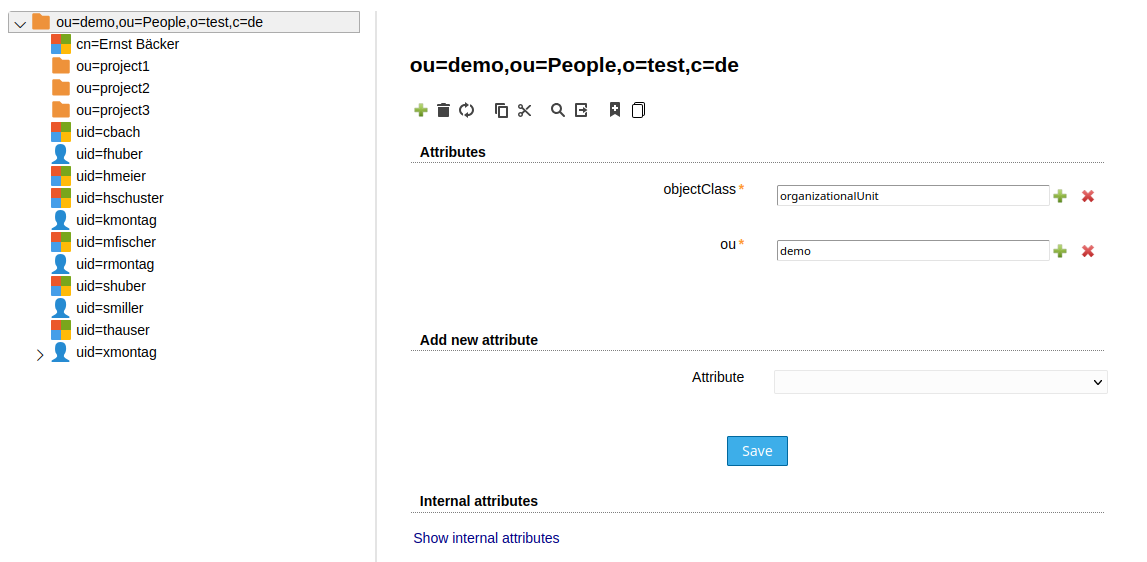Delete entry using the trash icon
This screenshot has height=562, width=1147.
[444, 110]
